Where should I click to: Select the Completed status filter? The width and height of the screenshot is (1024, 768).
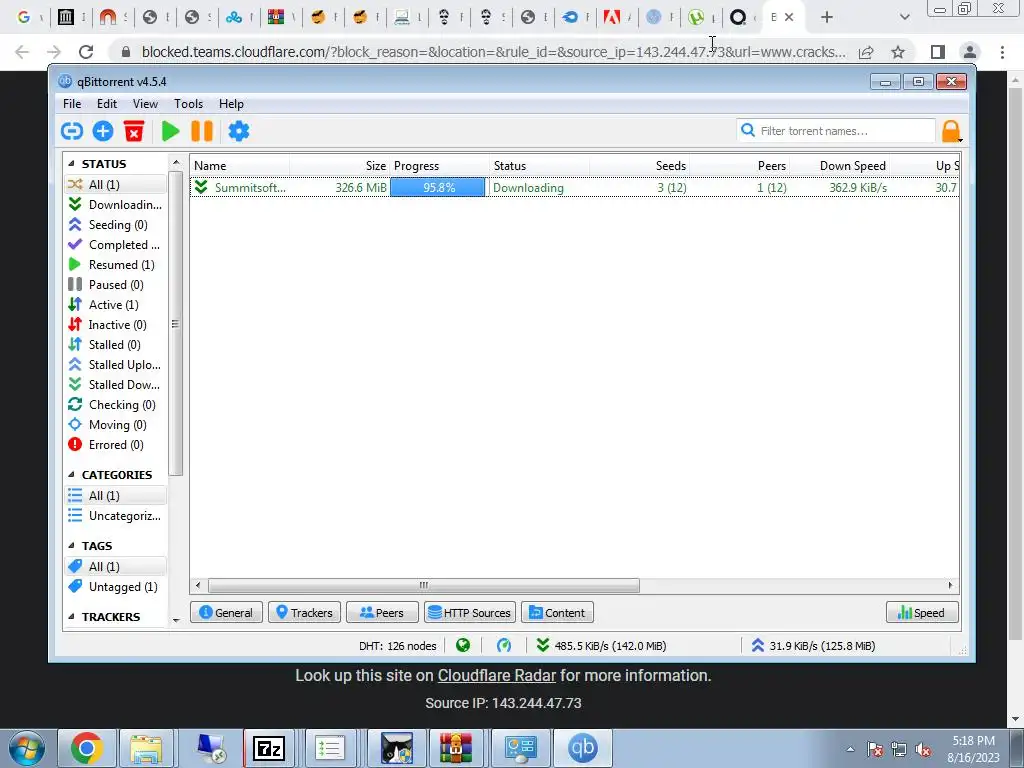[x=116, y=245]
